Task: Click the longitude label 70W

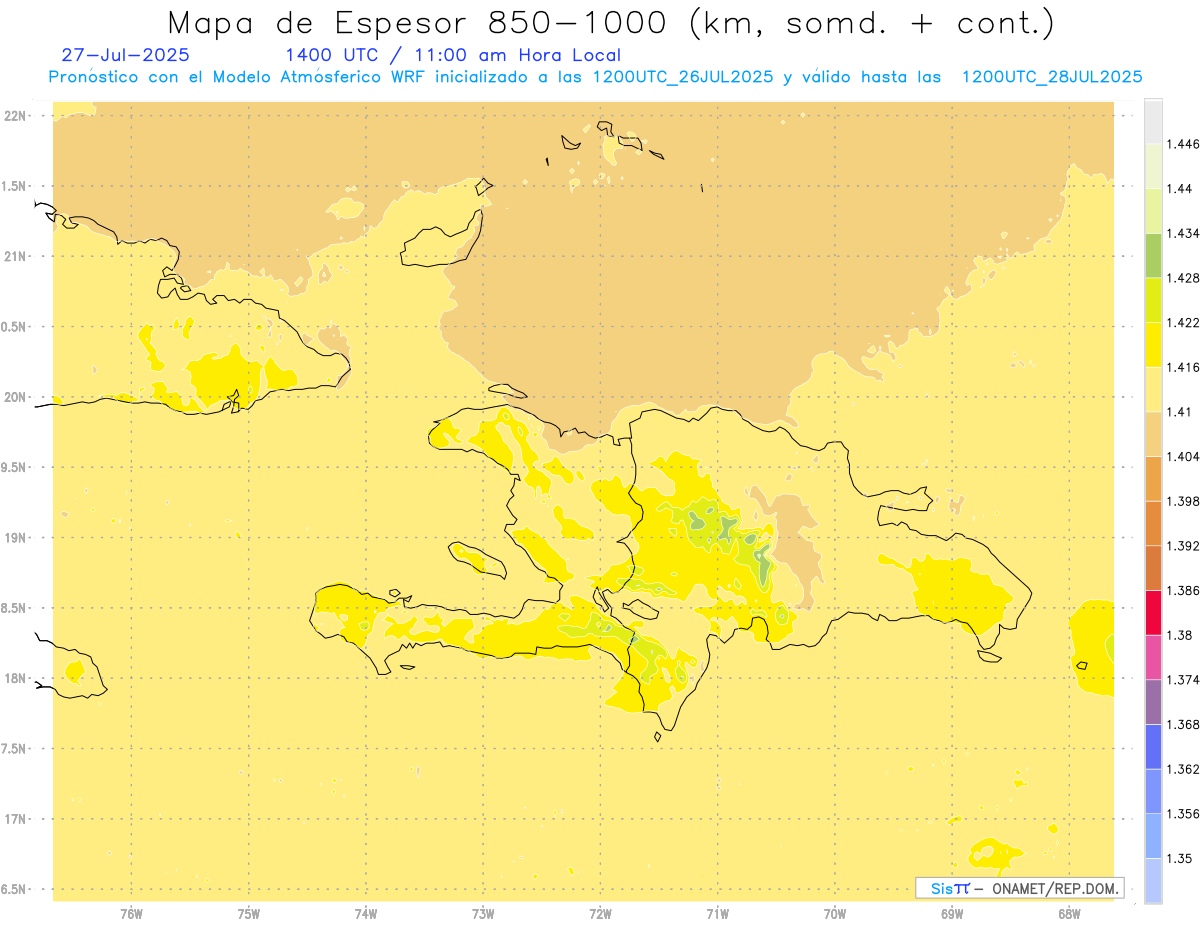Action: point(835,914)
